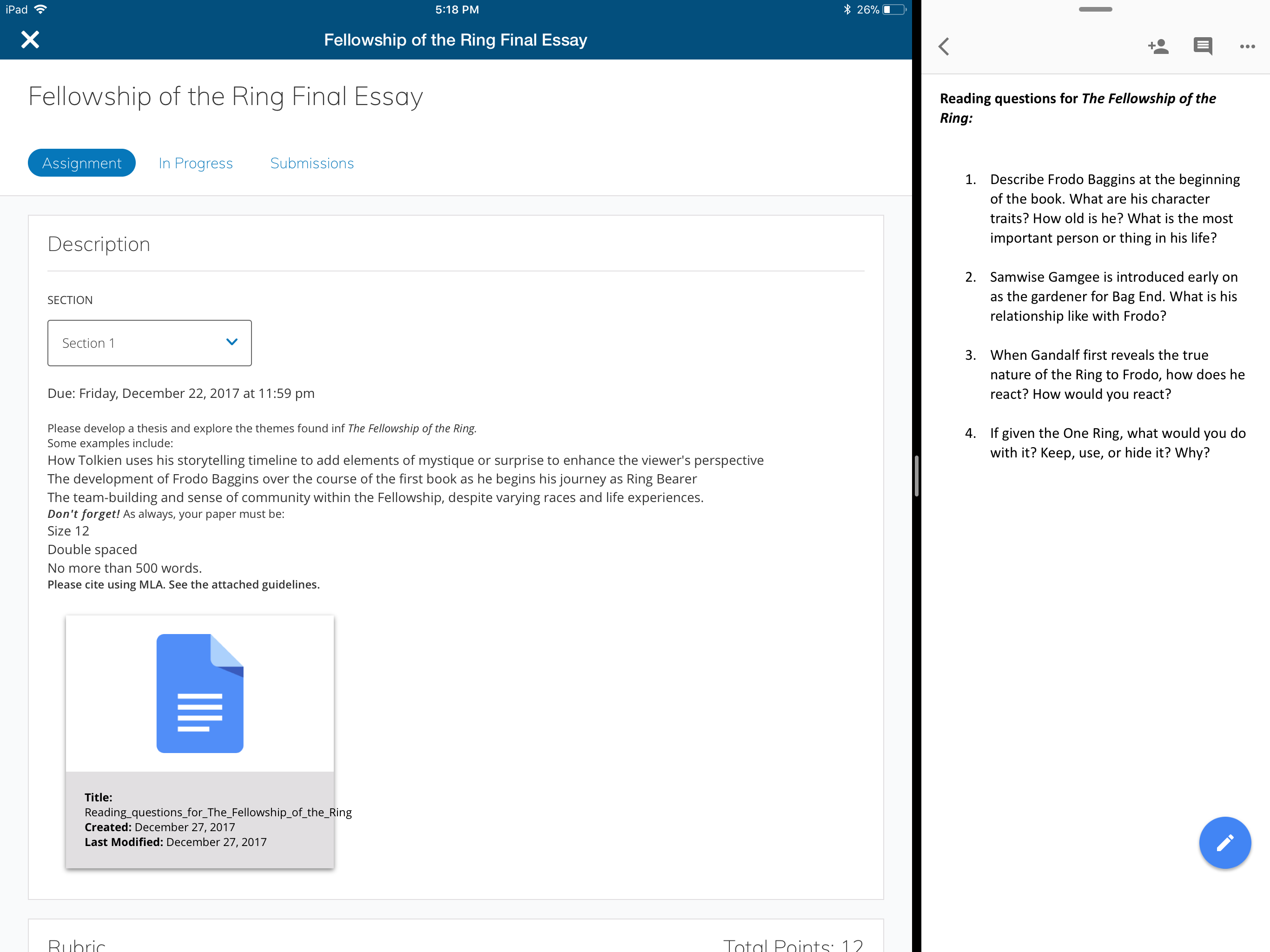Tap the battery status indicator

(893, 10)
